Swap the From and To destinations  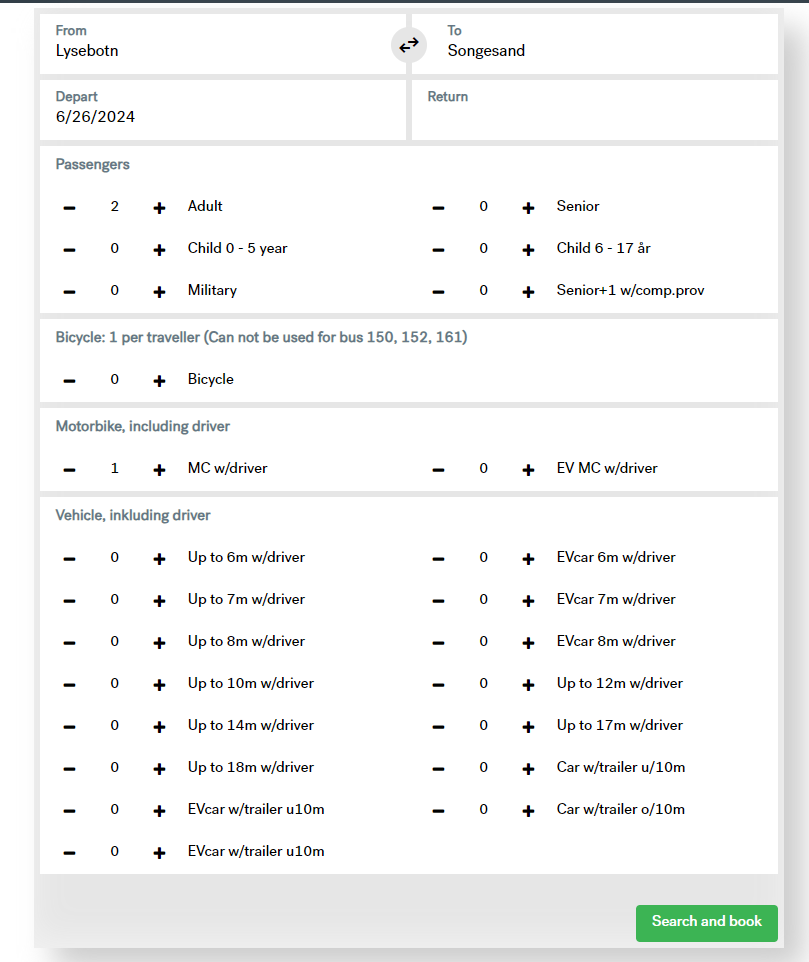click(x=408, y=45)
